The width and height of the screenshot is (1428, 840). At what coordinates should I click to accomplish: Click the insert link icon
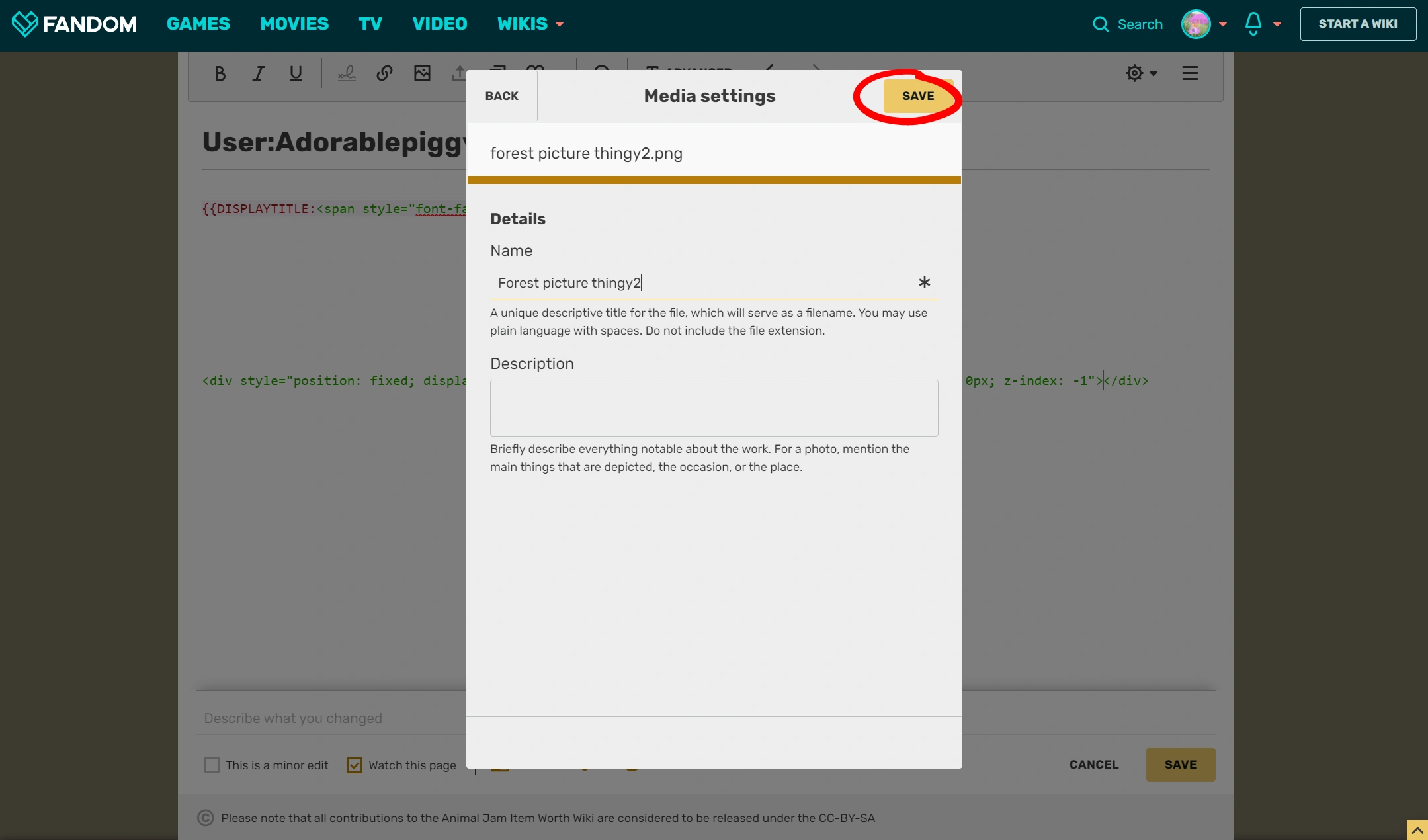384,73
